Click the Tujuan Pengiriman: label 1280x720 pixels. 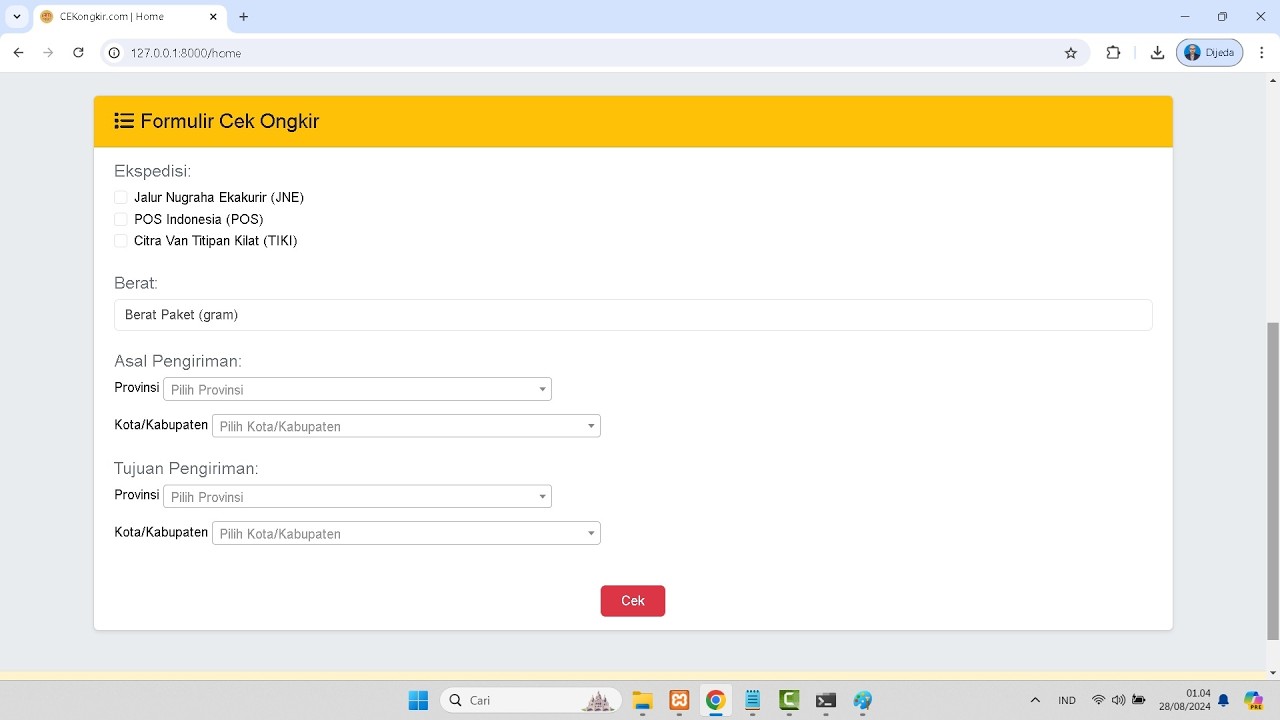tap(186, 468)
